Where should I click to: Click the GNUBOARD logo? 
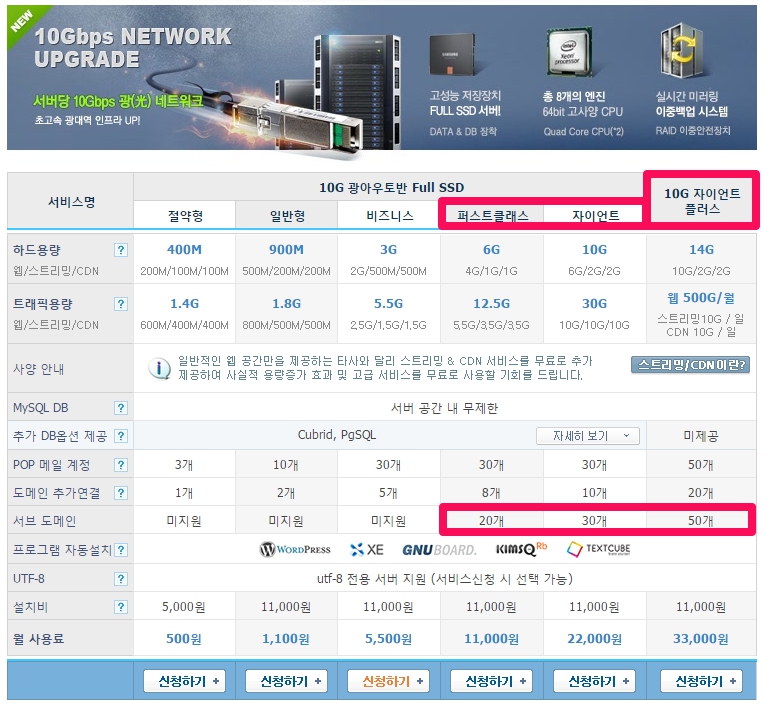(x=439, y=549)
